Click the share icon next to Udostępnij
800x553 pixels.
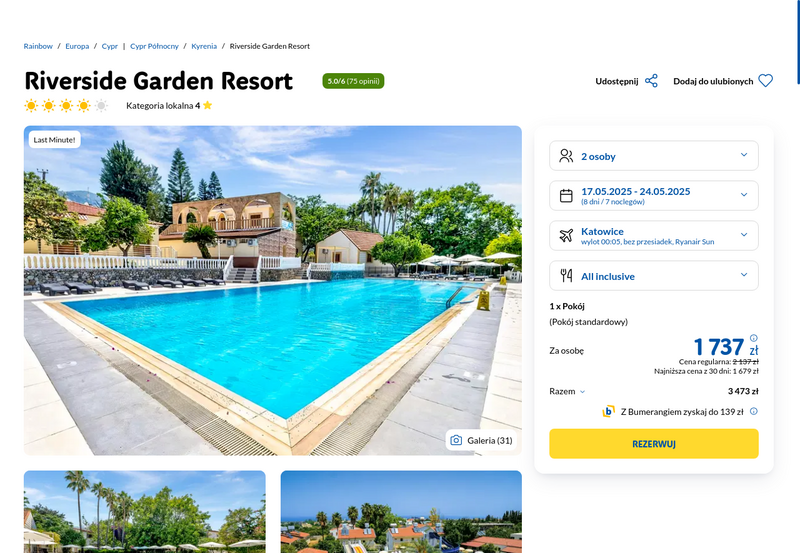651,81
